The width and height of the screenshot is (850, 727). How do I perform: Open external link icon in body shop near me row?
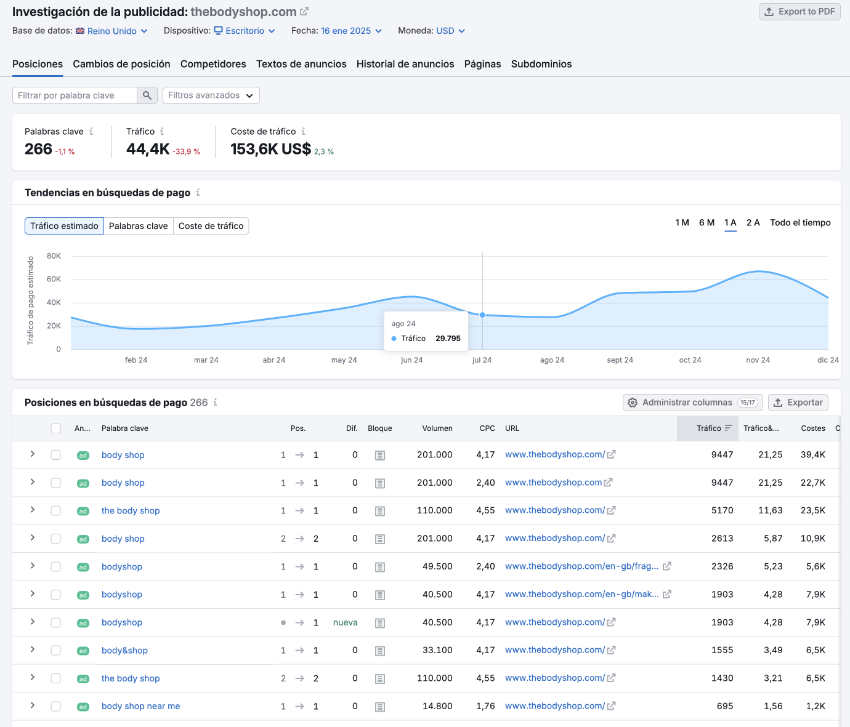click(x=611, y=706)
